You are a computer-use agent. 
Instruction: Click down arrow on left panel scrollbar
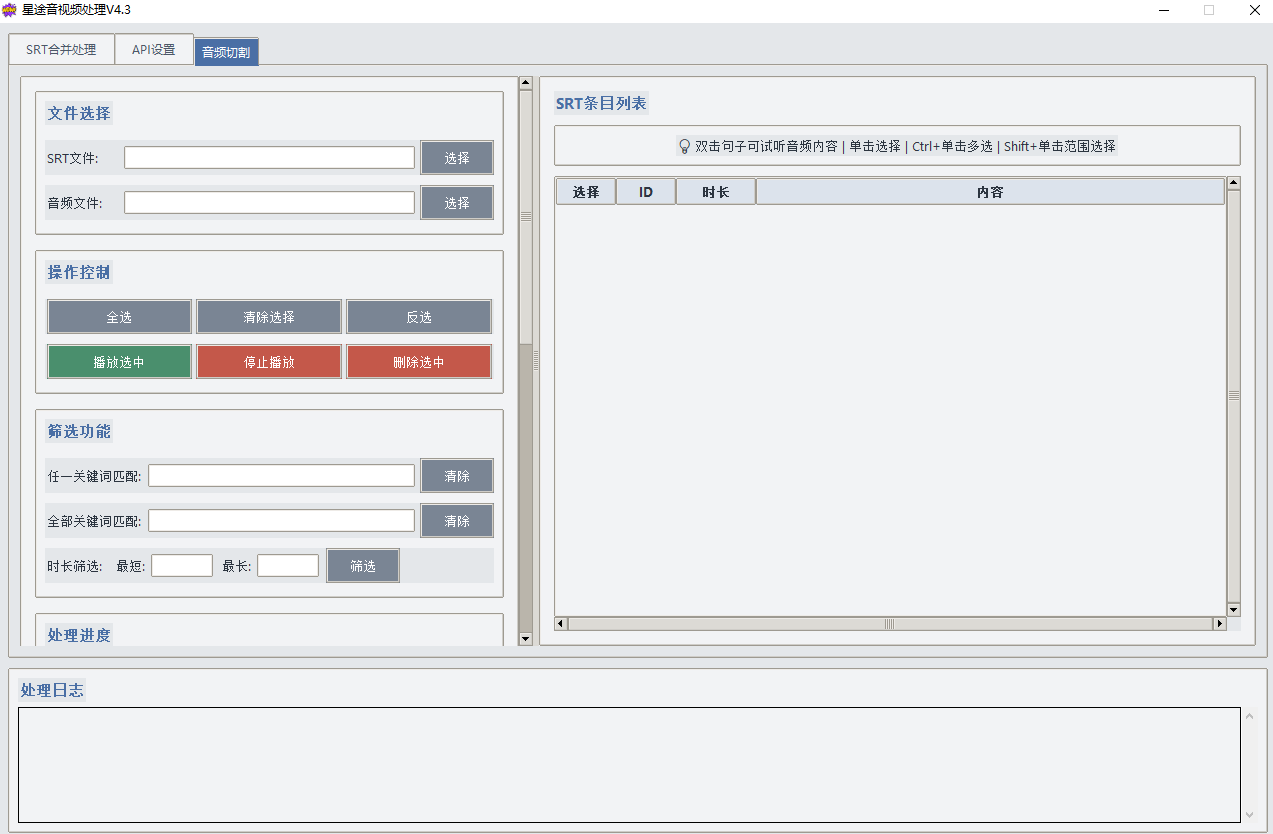click(526, 639)
